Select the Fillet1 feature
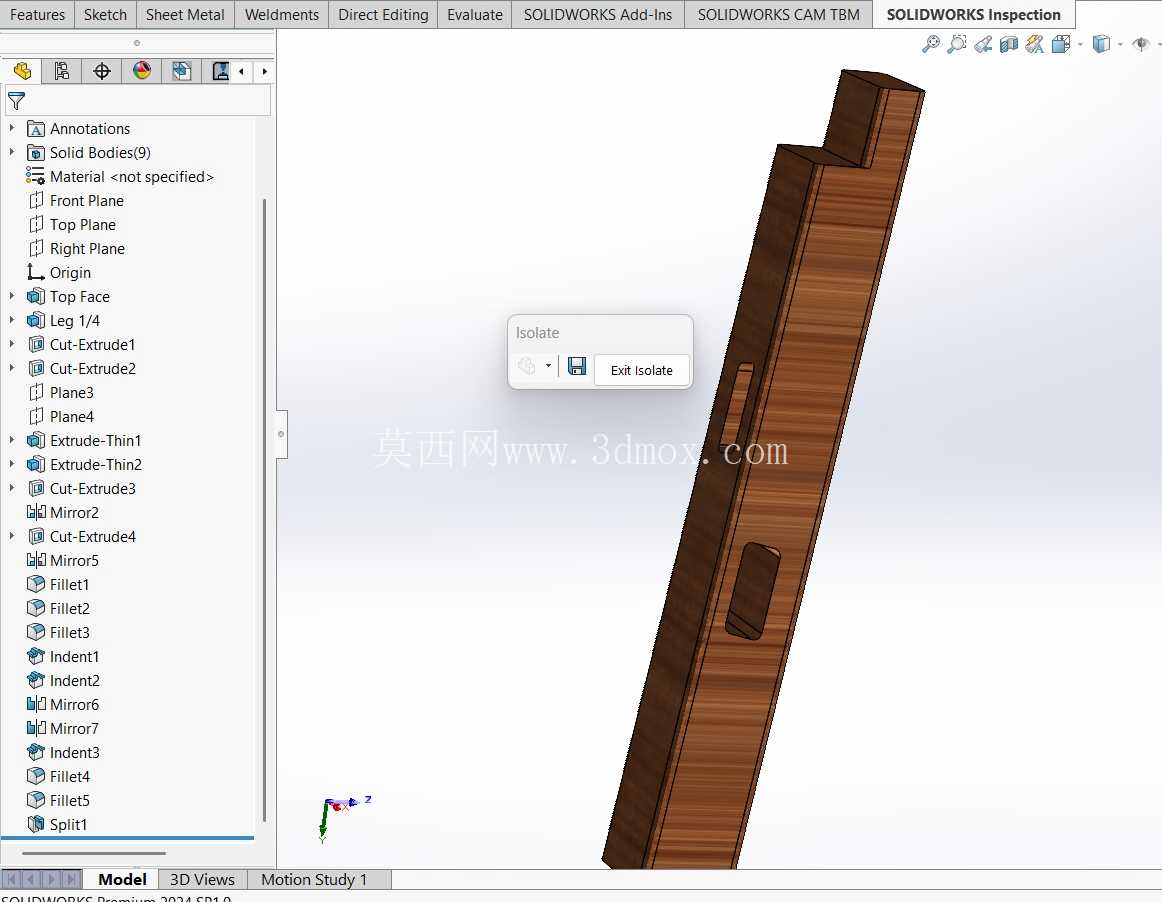 59,584
